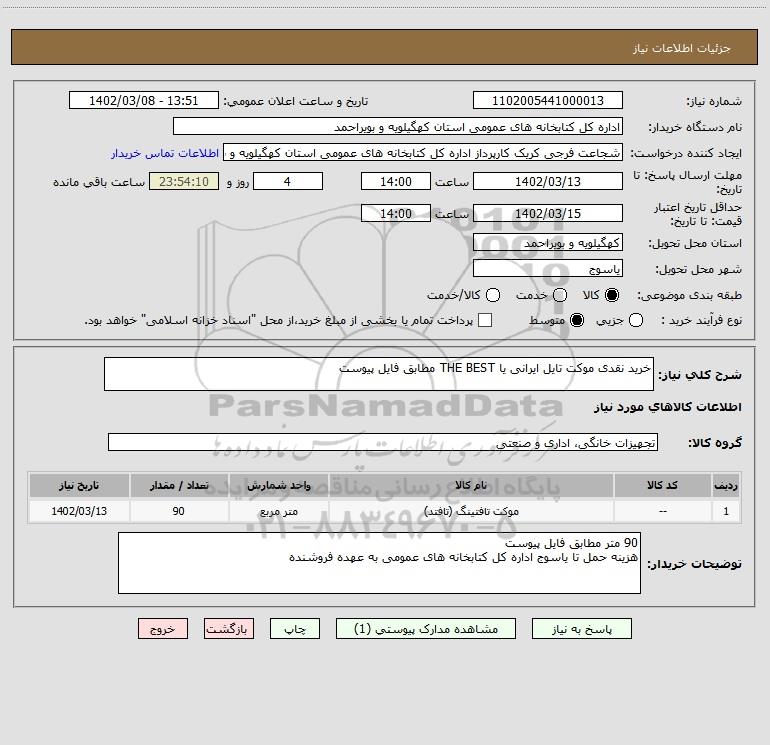Click the goods group field تجهیزات خانگی
The height and width of the screenshot is (745, 770).
click(383, 442)
